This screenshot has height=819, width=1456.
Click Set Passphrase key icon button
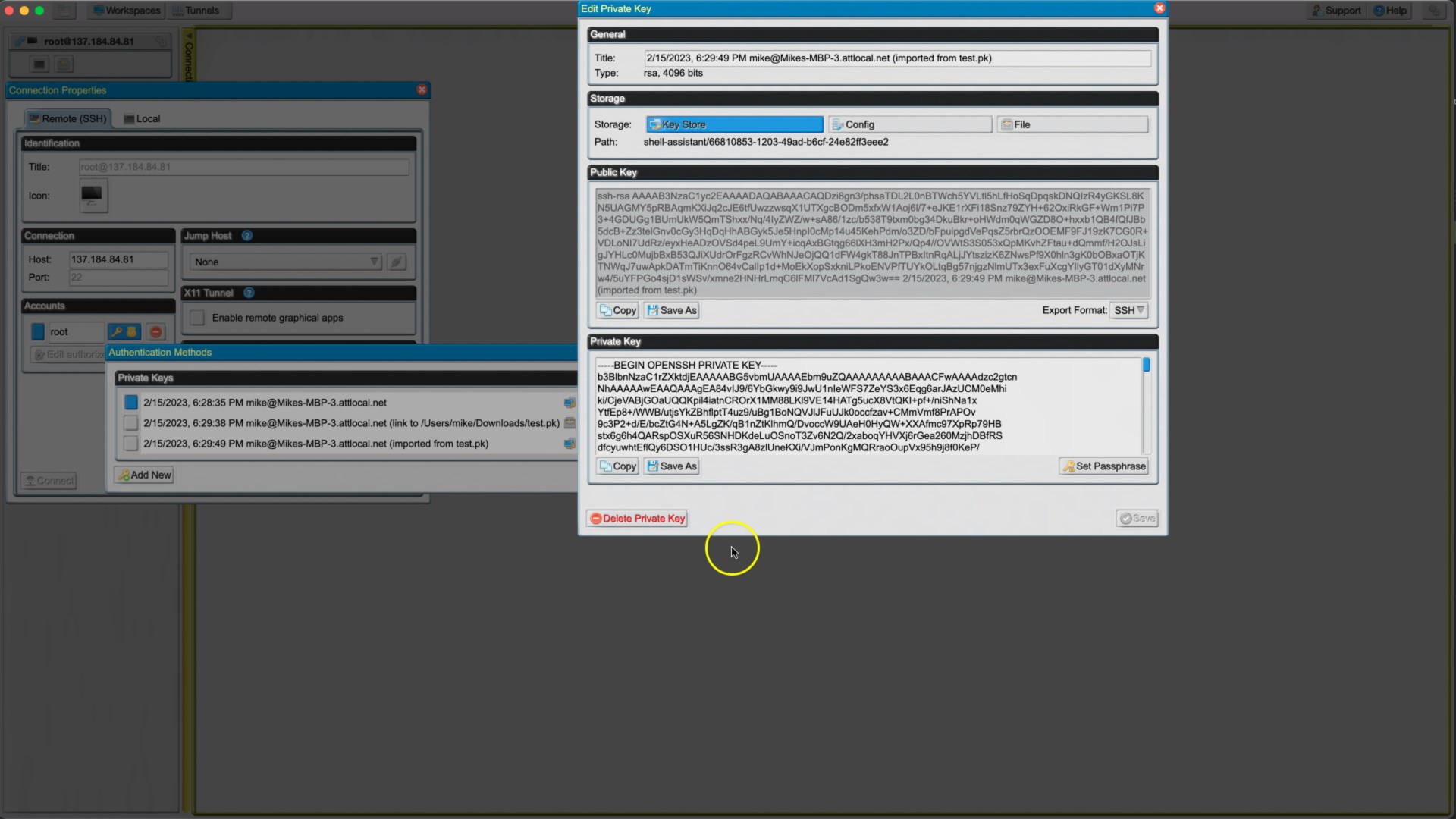pyautogui.click(x=1103, y=466)
